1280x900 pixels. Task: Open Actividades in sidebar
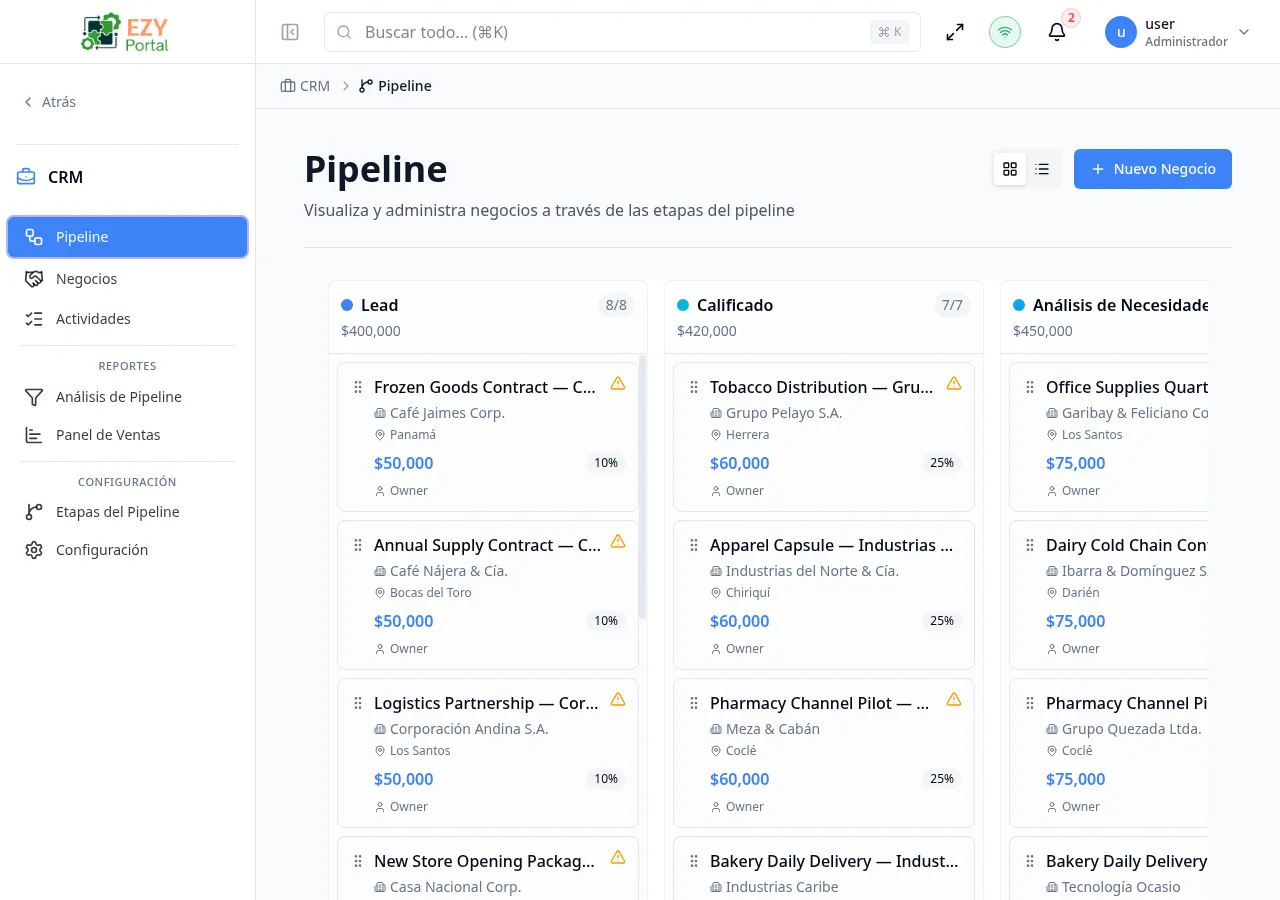pos(127,319)
